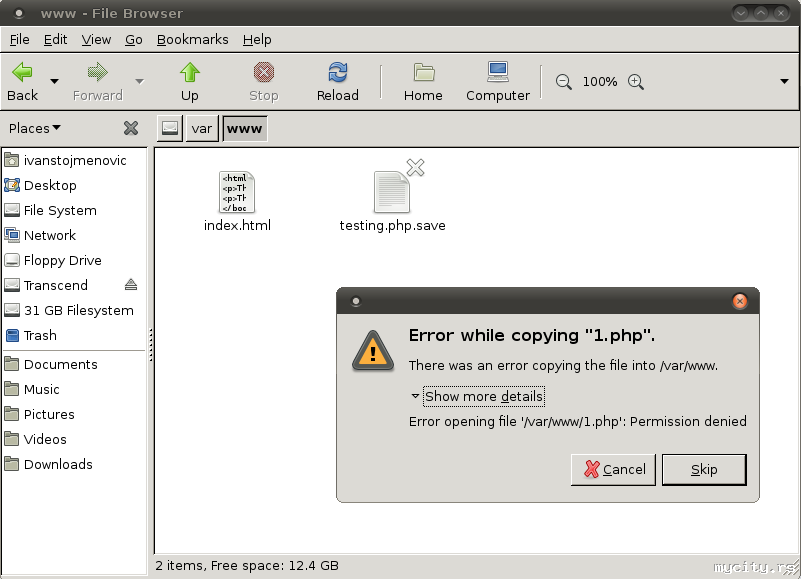Image resolution: width=801 pixels, height=579 pixels.
Task: Navigate to the var path button
Action: pyautogui.click(x=202, y=128)
